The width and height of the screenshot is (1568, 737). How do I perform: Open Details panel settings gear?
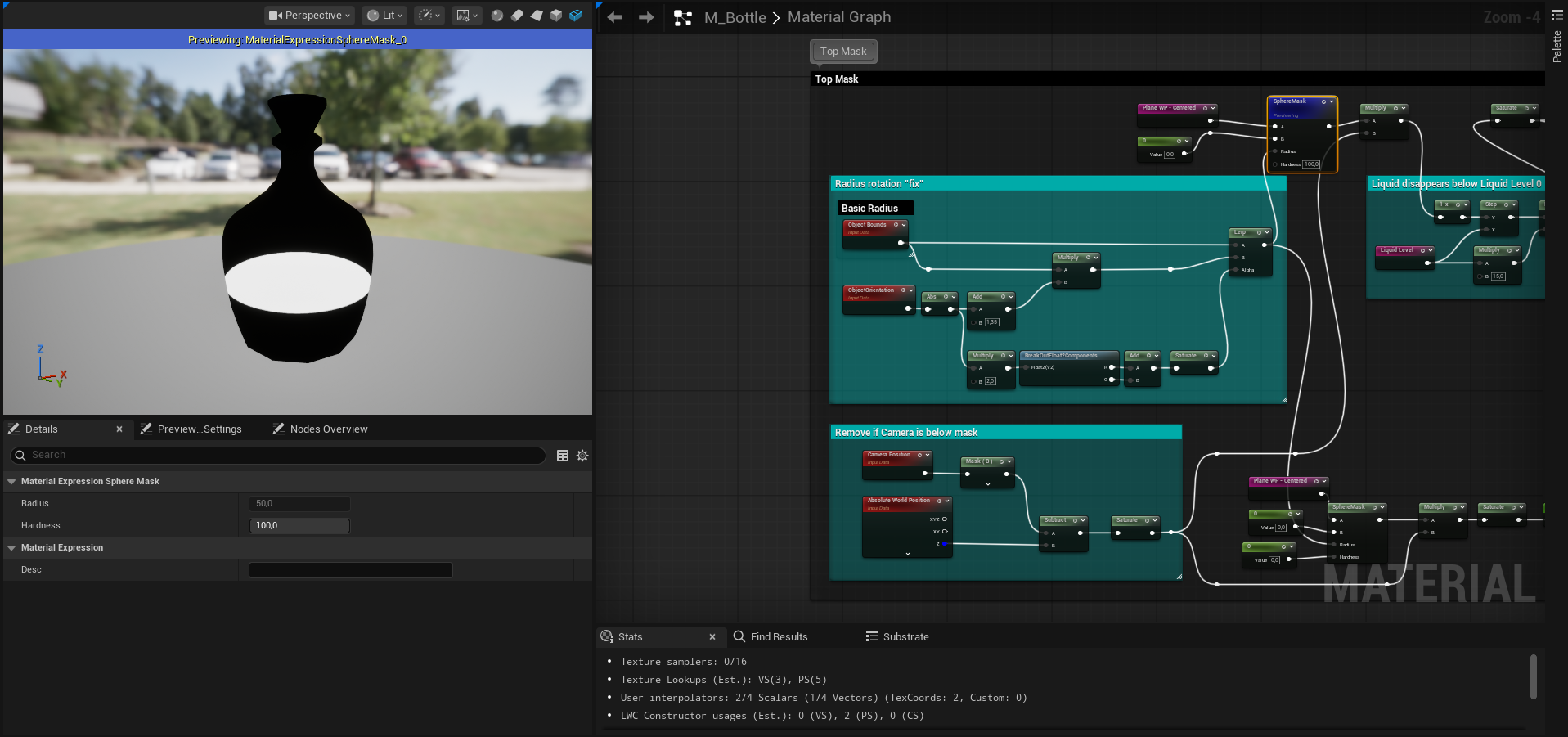click(x=582, y=456)
